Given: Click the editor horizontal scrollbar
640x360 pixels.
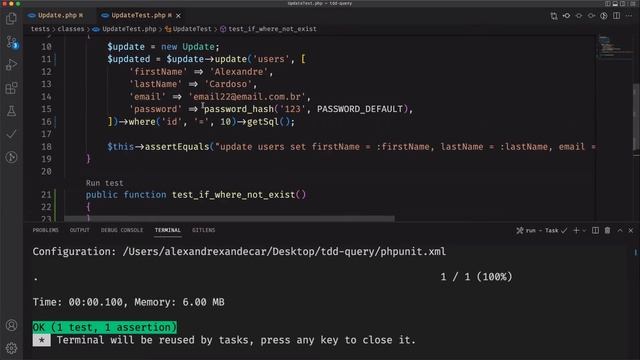Looking at the screenshot, I should point(229,219).
